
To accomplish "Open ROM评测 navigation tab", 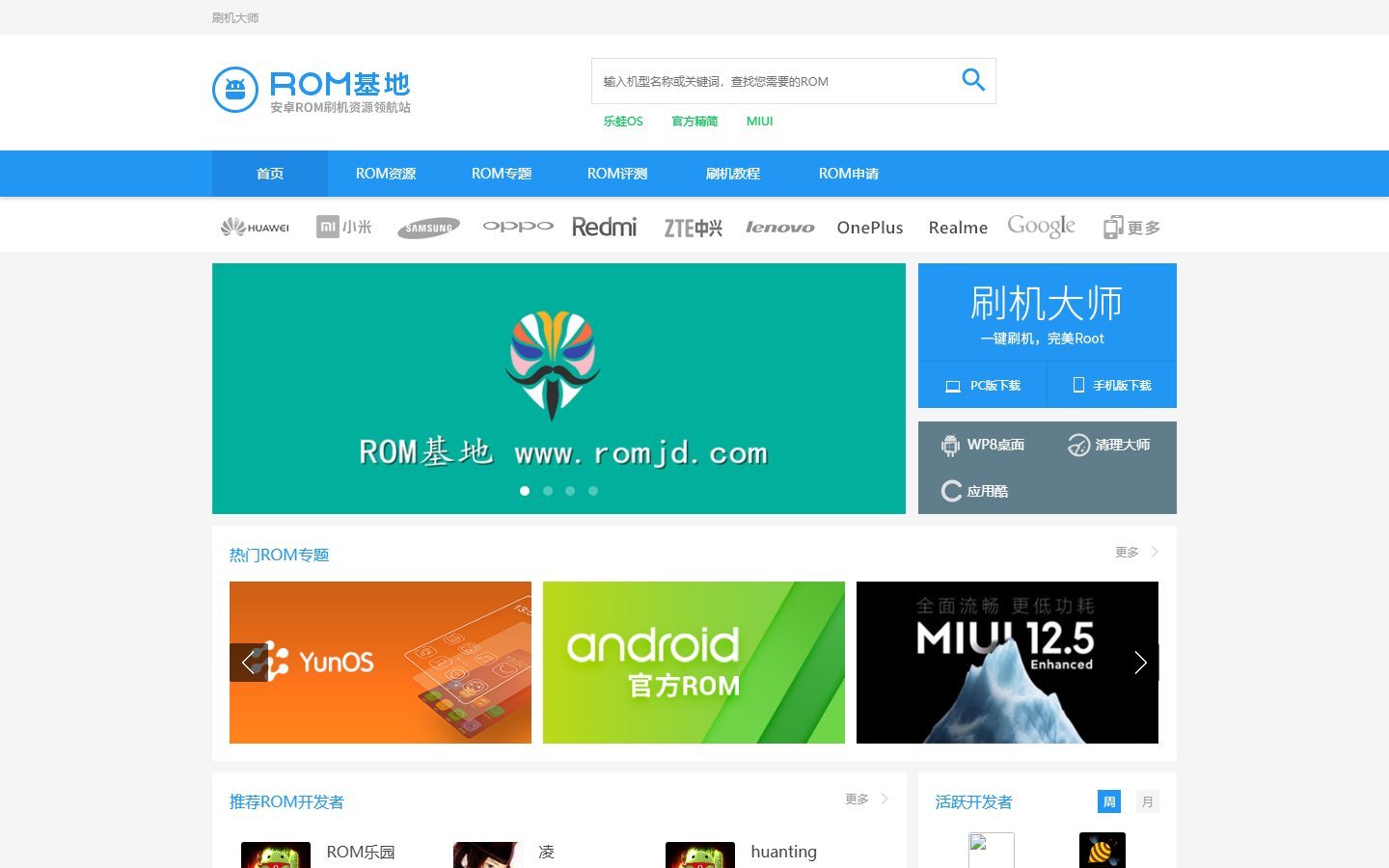I will 617,174.
